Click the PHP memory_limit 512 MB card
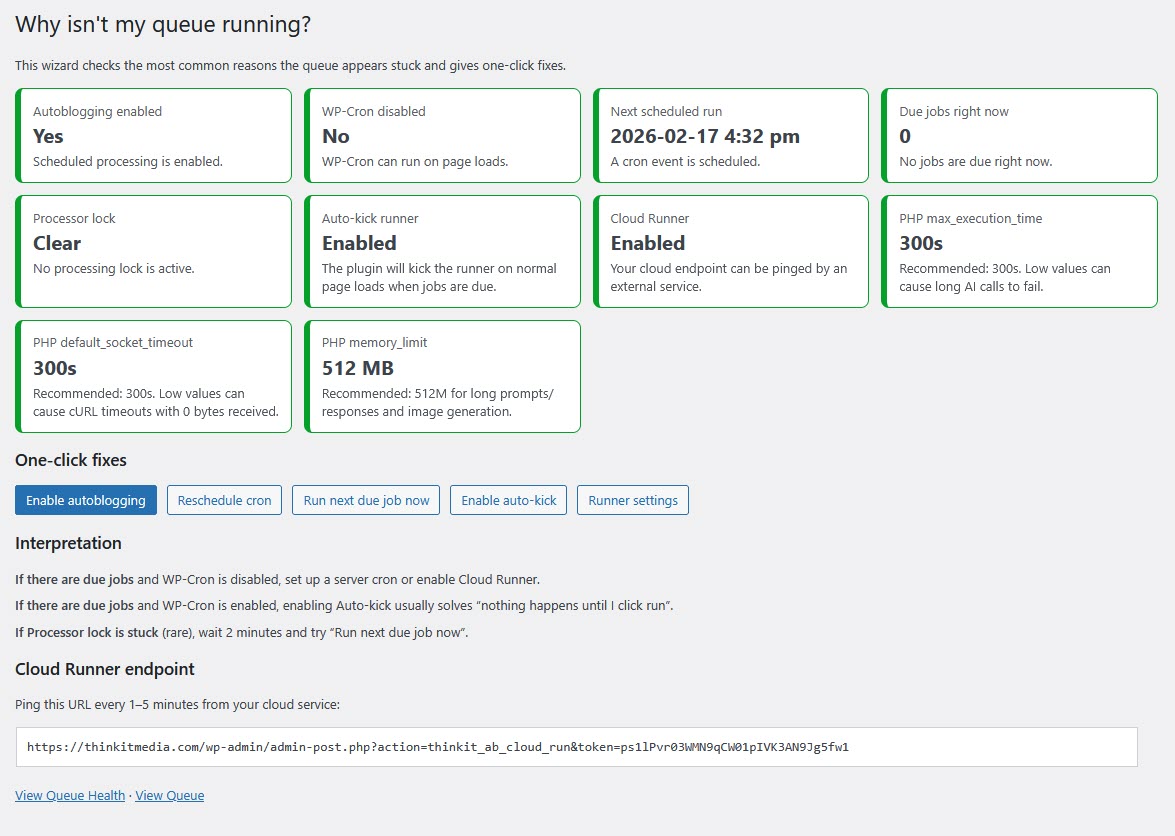Screen dimensions: 1175x836 (442, 376)
